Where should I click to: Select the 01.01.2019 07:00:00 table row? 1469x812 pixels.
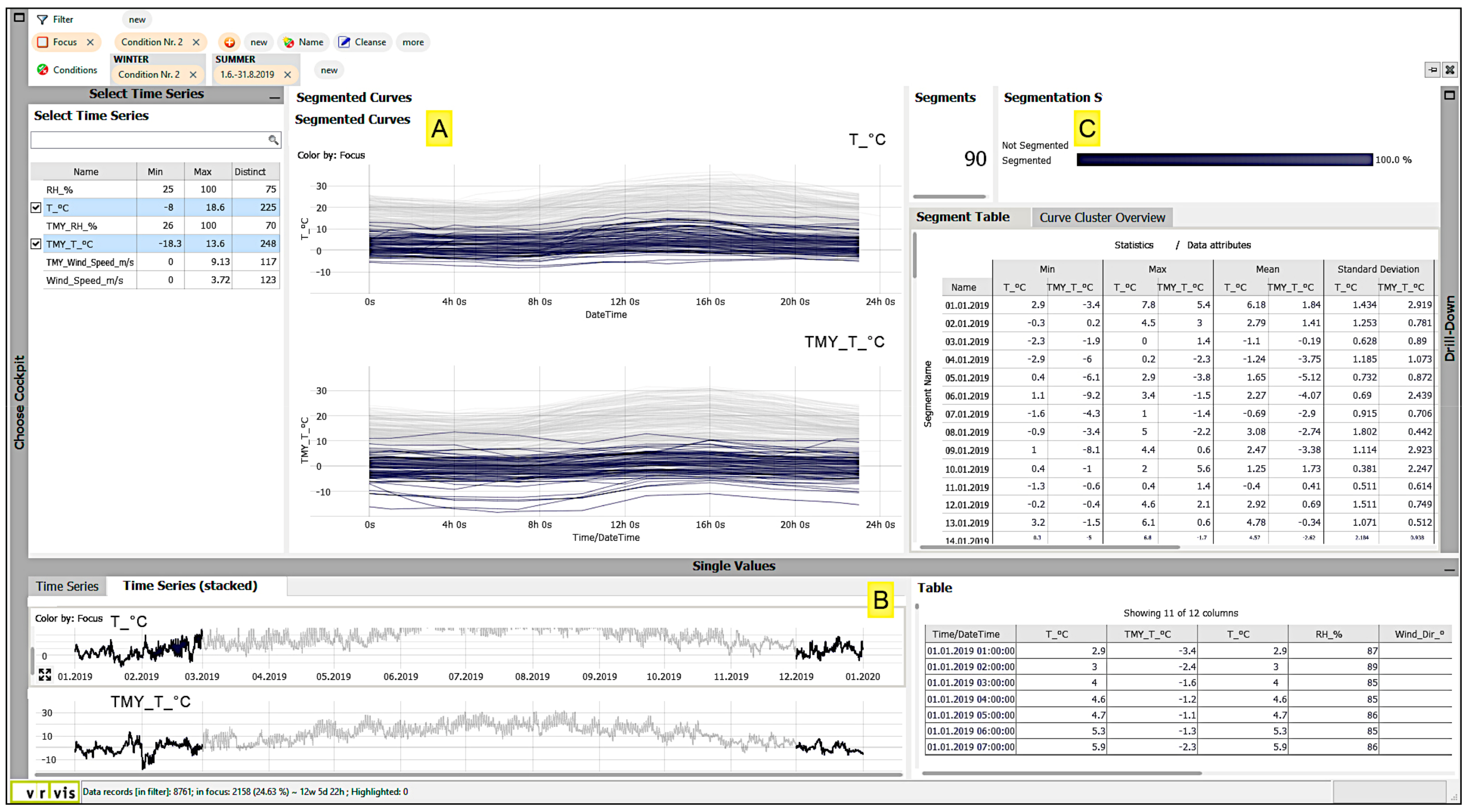(x=1188, y=747)
